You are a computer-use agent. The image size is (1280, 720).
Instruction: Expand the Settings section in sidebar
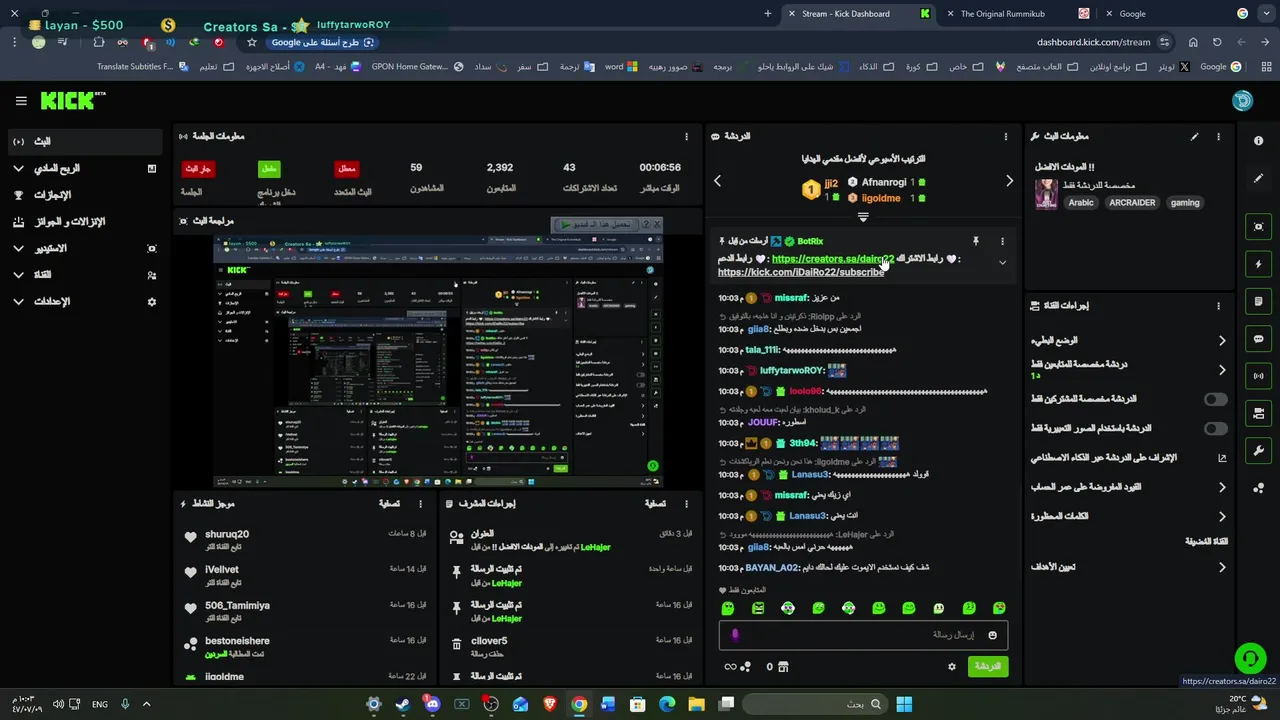(x=83, y=301)
